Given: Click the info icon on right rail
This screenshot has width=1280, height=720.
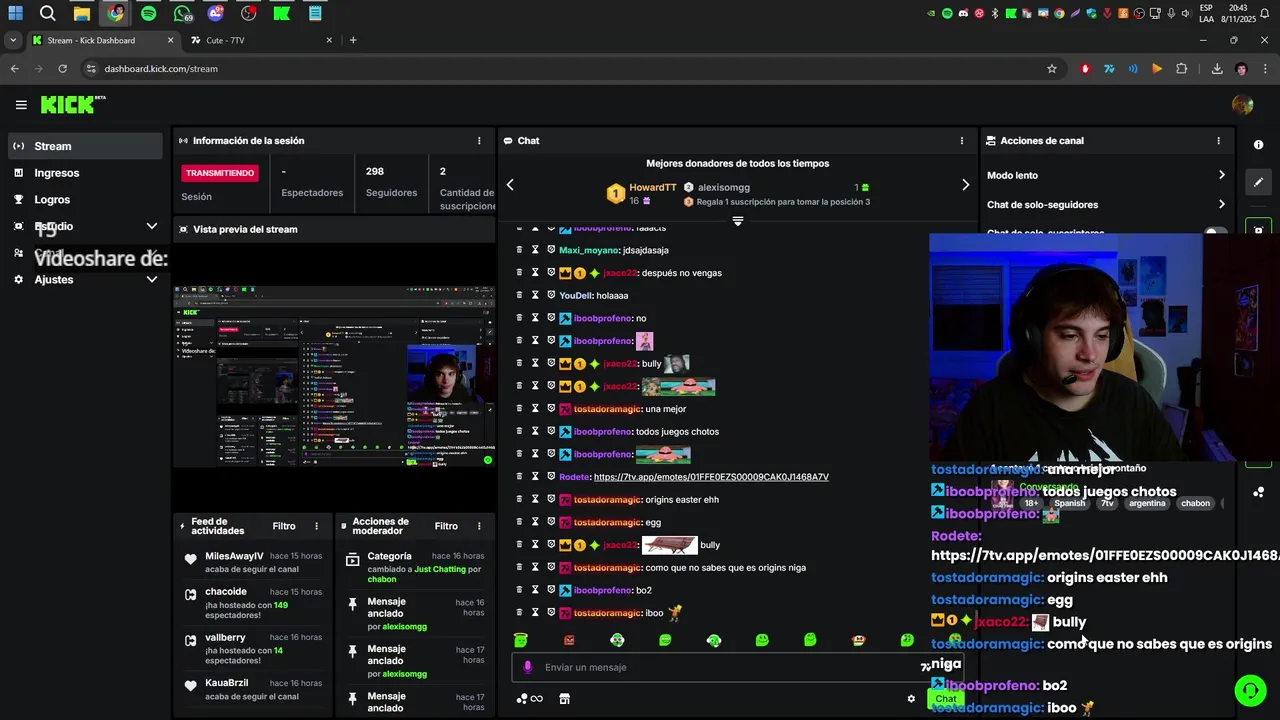Looking at the screenshot, I should click(x=1258, y=144).
